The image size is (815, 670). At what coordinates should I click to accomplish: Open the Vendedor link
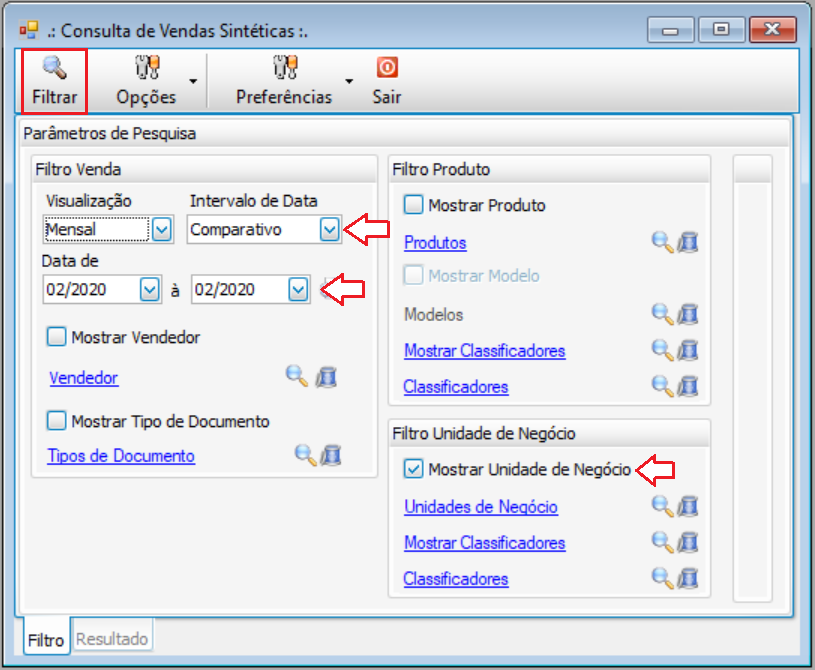tap(84, 378)
